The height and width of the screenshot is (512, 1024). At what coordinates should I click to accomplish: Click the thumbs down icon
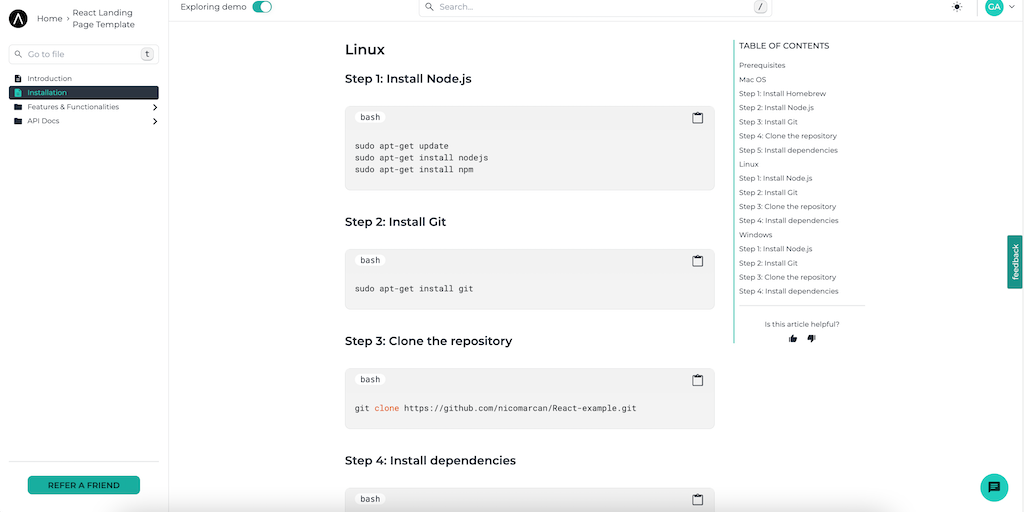pyautogui.click(x=811, y=339)
